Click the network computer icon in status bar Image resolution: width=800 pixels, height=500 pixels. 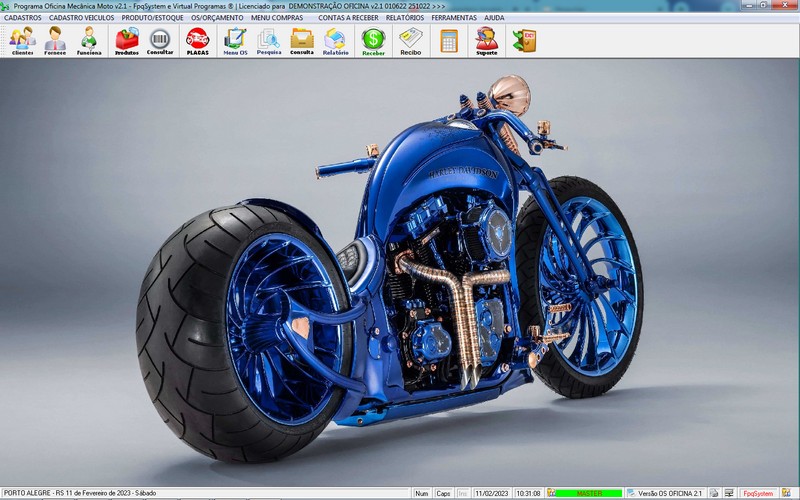tap(729, 493)
